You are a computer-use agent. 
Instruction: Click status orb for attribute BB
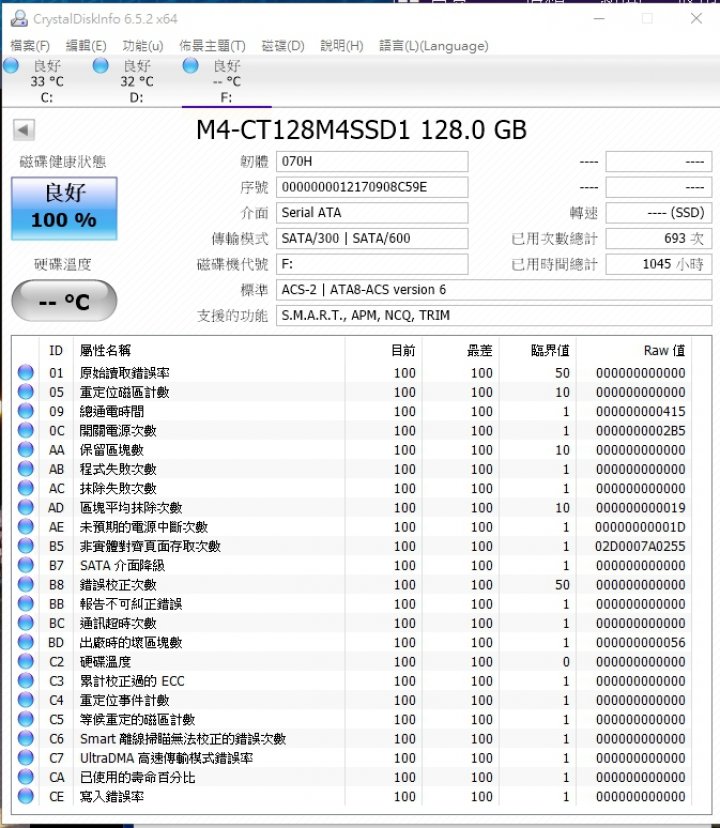(x=25, y=604)
